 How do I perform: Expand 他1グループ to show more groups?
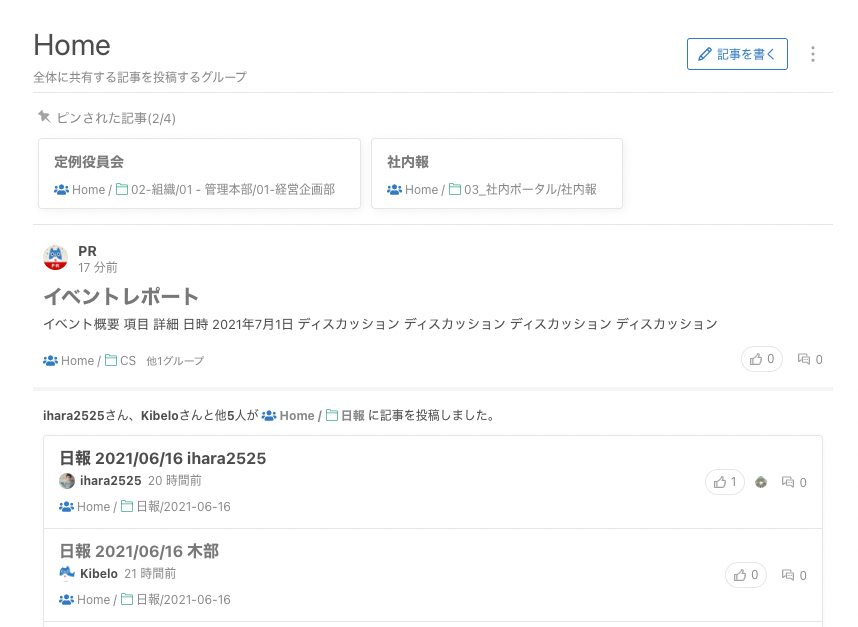tap(175, 361)
